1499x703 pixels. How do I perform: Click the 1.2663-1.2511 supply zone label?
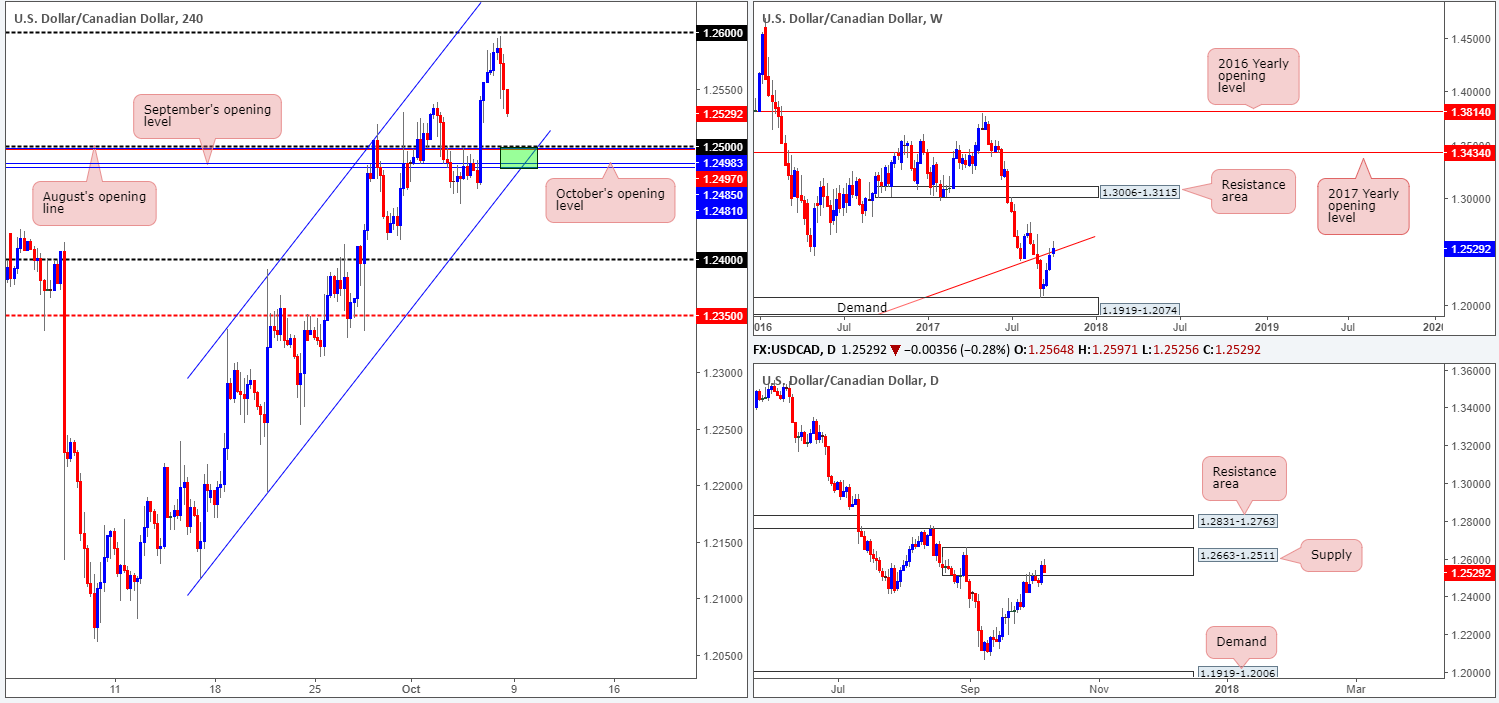tap(1236, 555)
